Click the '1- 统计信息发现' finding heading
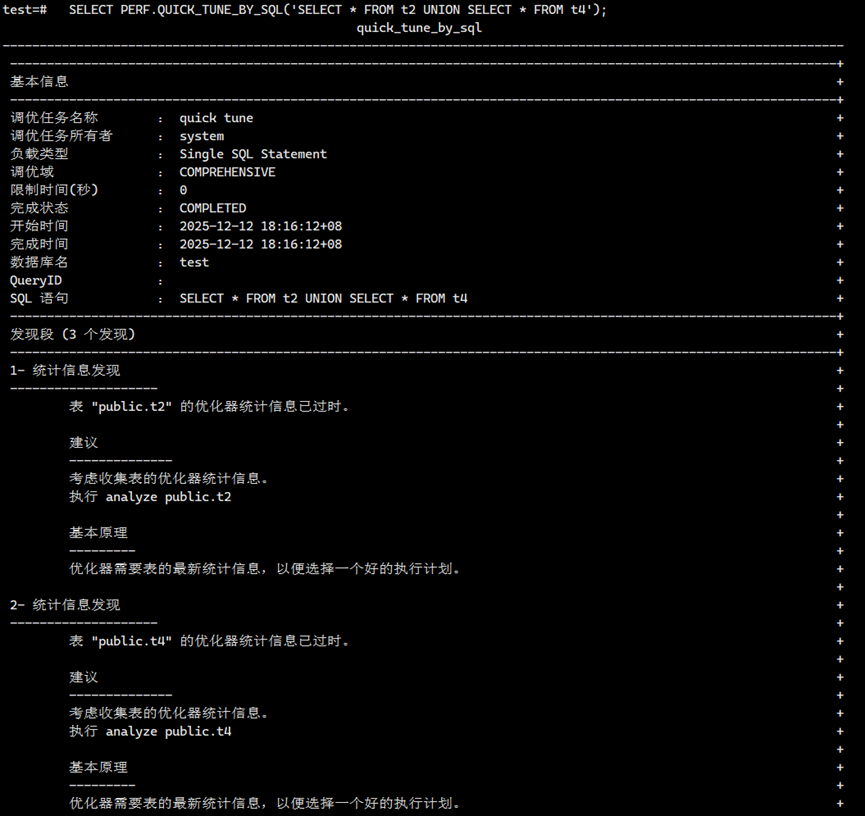This screenshot has width=865, height=816. [x=65, y=370]
